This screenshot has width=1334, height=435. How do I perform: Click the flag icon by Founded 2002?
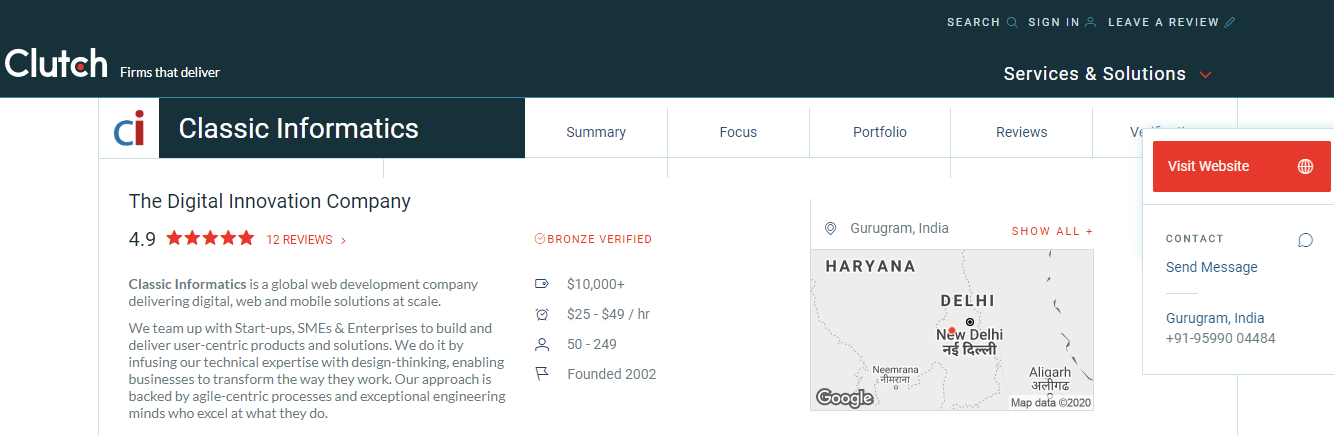click(542, 374)
